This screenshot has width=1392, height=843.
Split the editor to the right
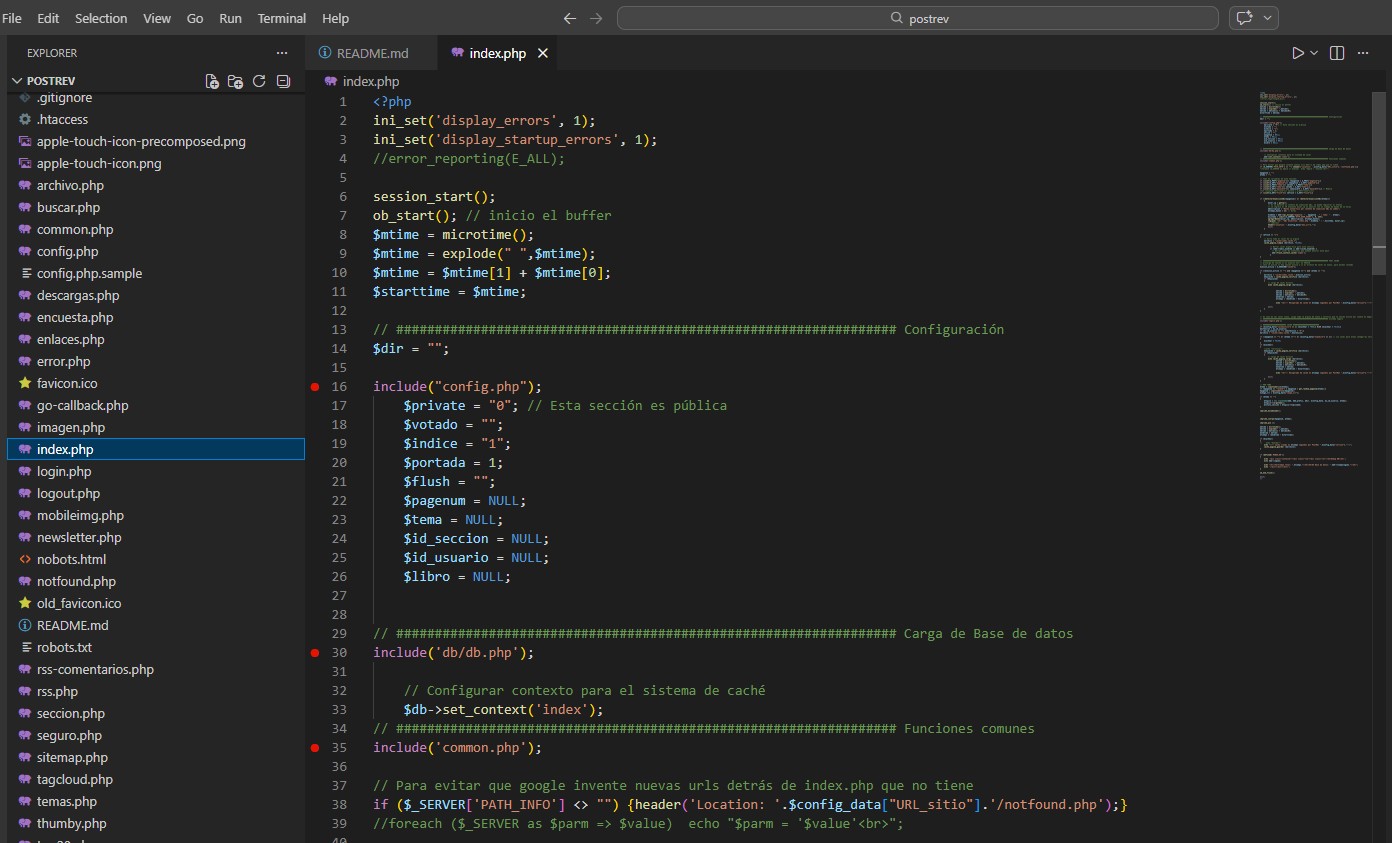point(1337,53)
